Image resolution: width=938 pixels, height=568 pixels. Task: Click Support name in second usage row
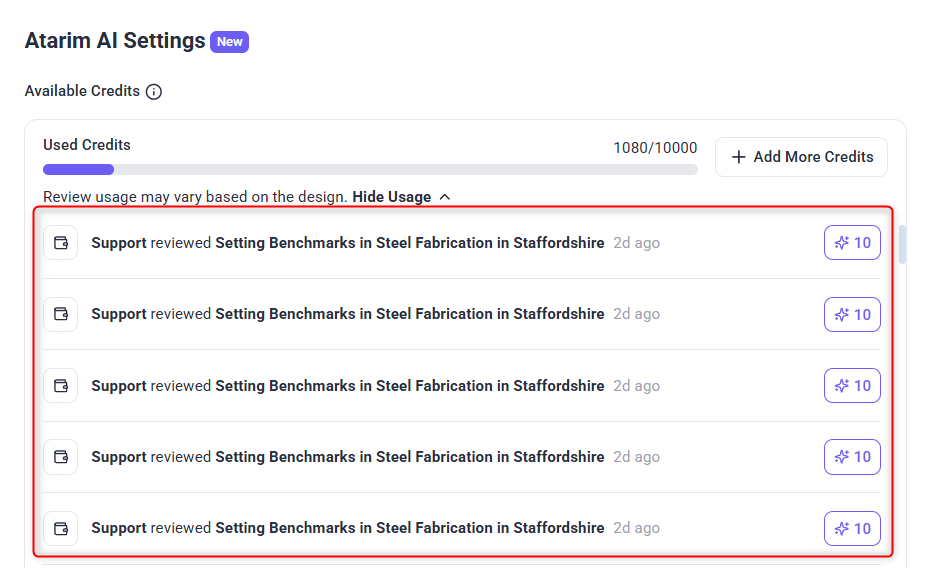click(119, 314)
